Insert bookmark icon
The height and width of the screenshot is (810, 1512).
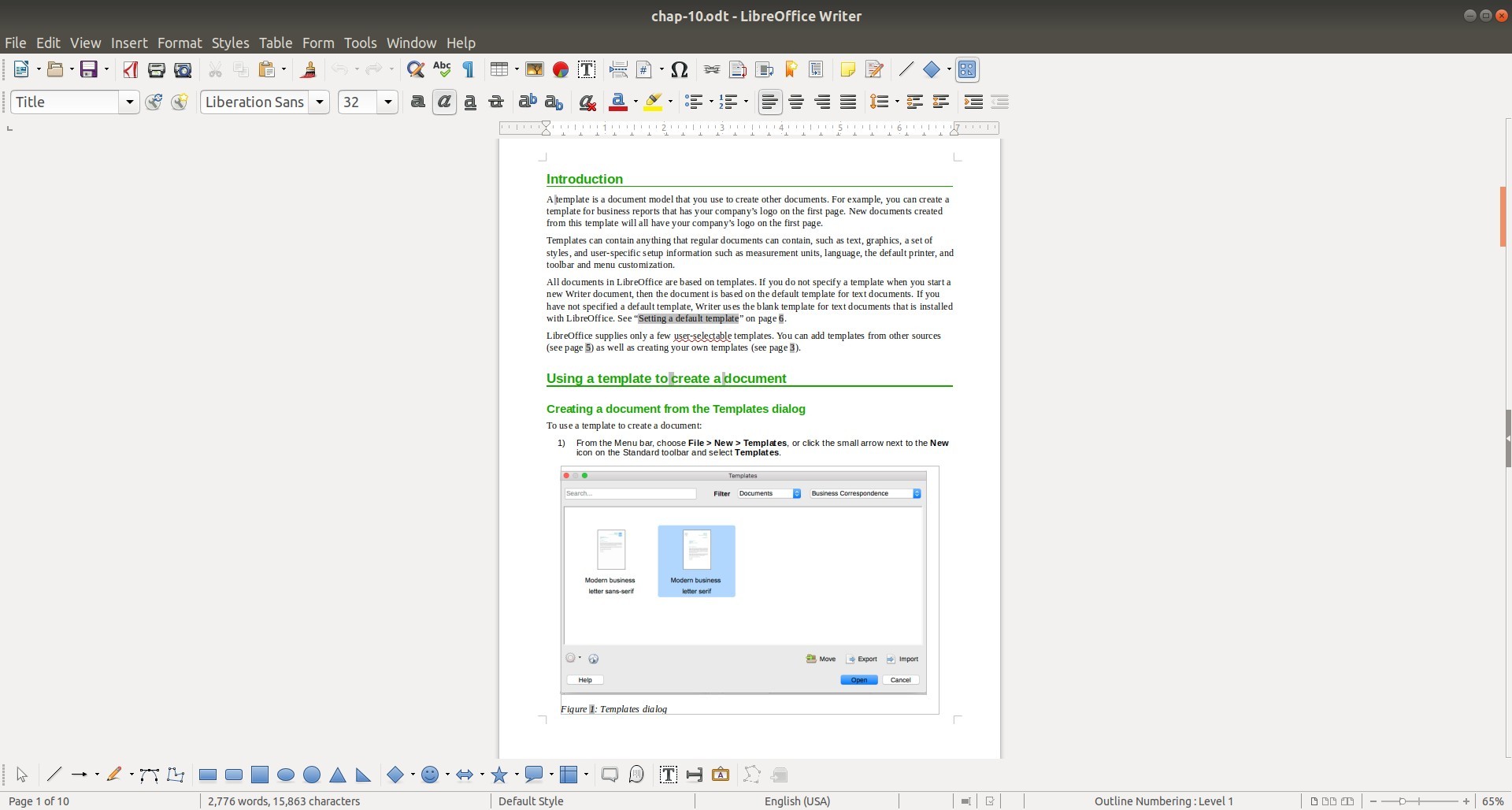coord(791,69)
